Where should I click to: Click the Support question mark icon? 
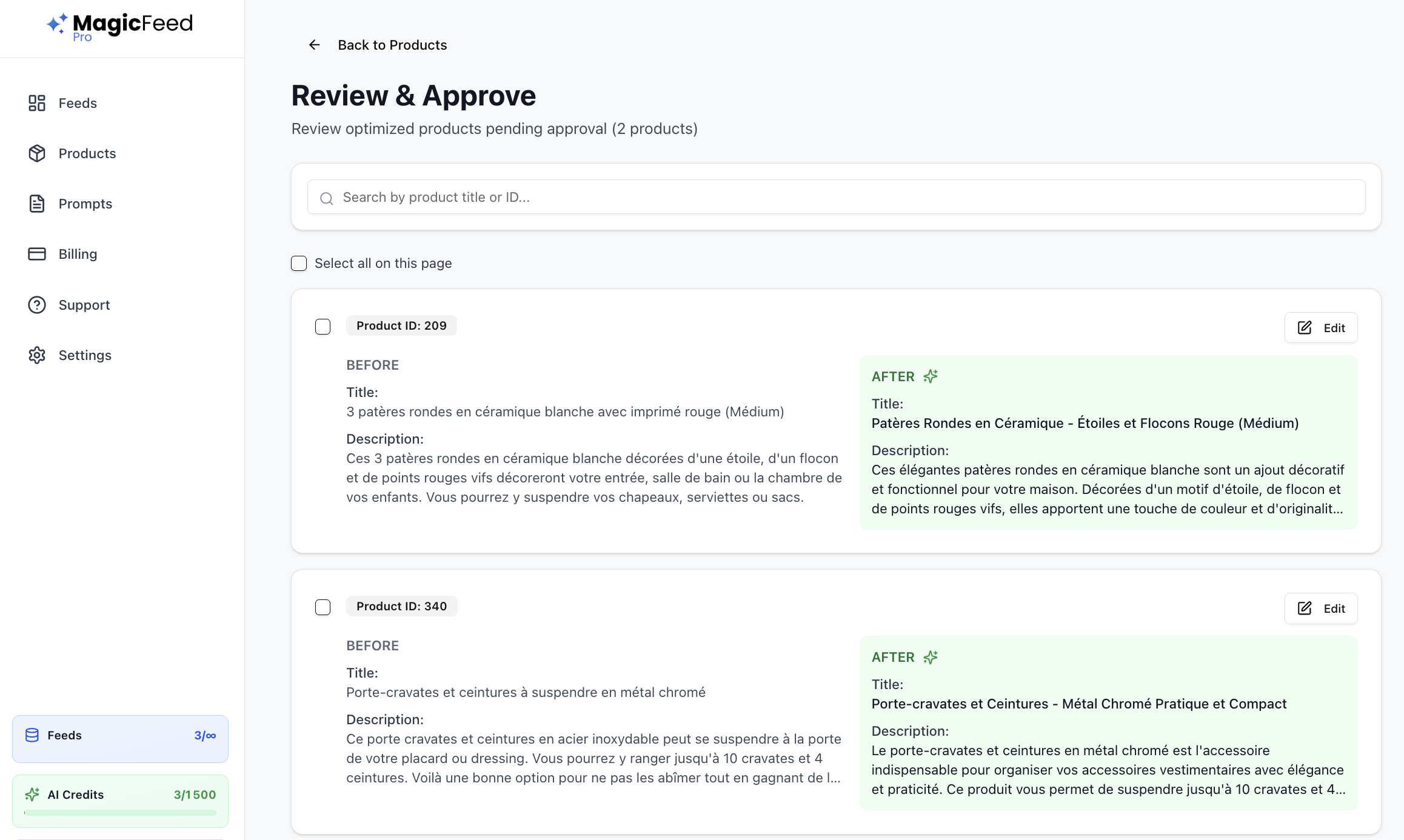37,305
